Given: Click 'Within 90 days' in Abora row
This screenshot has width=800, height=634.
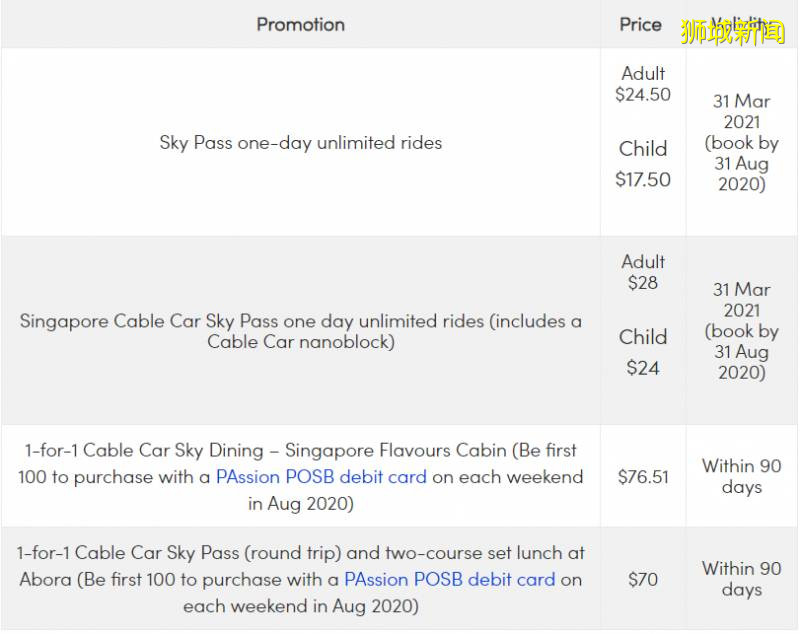Looking at the screenshot, I should click(x=741, y=579).
